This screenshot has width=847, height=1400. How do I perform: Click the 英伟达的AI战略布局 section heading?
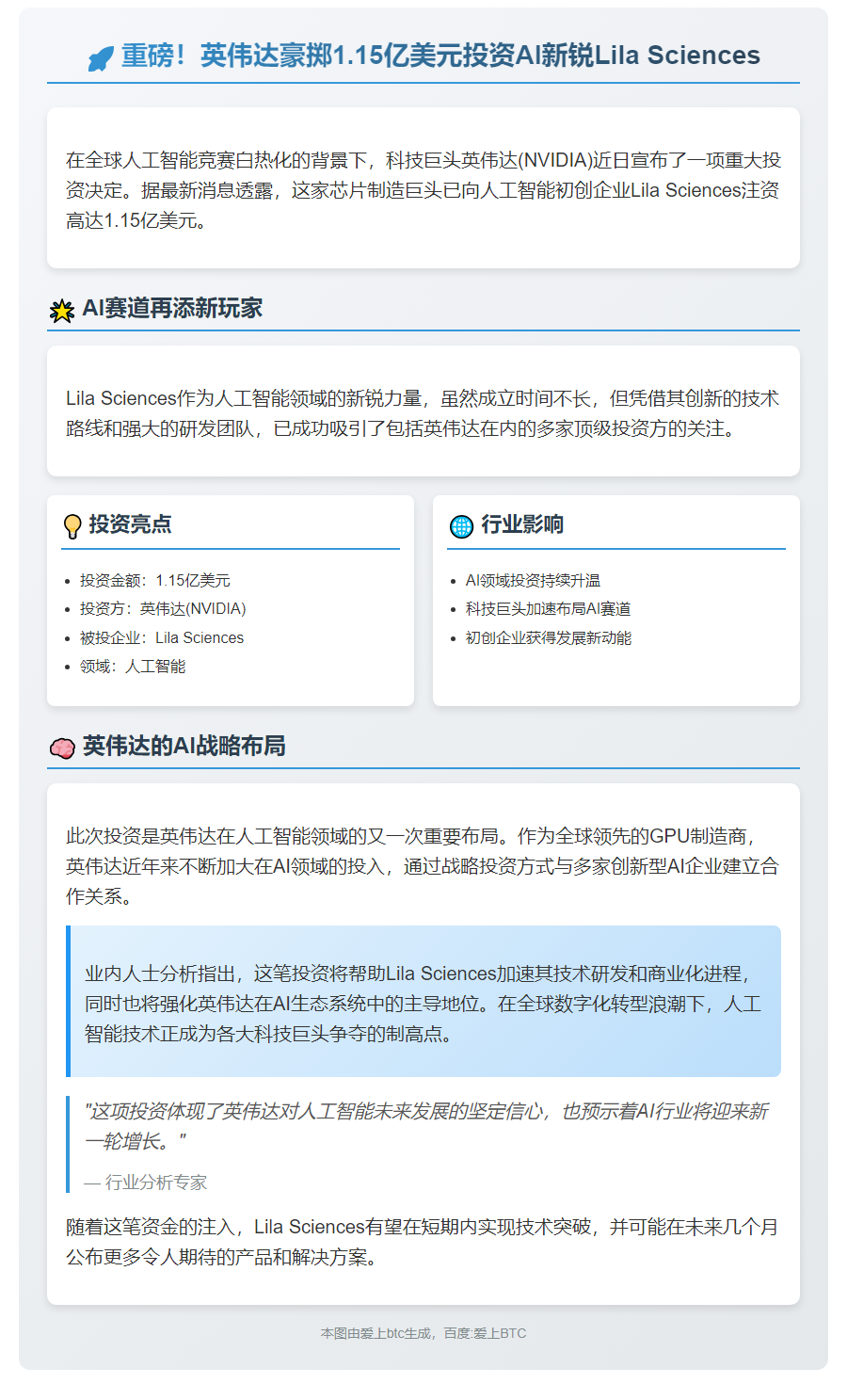[184, 746]
